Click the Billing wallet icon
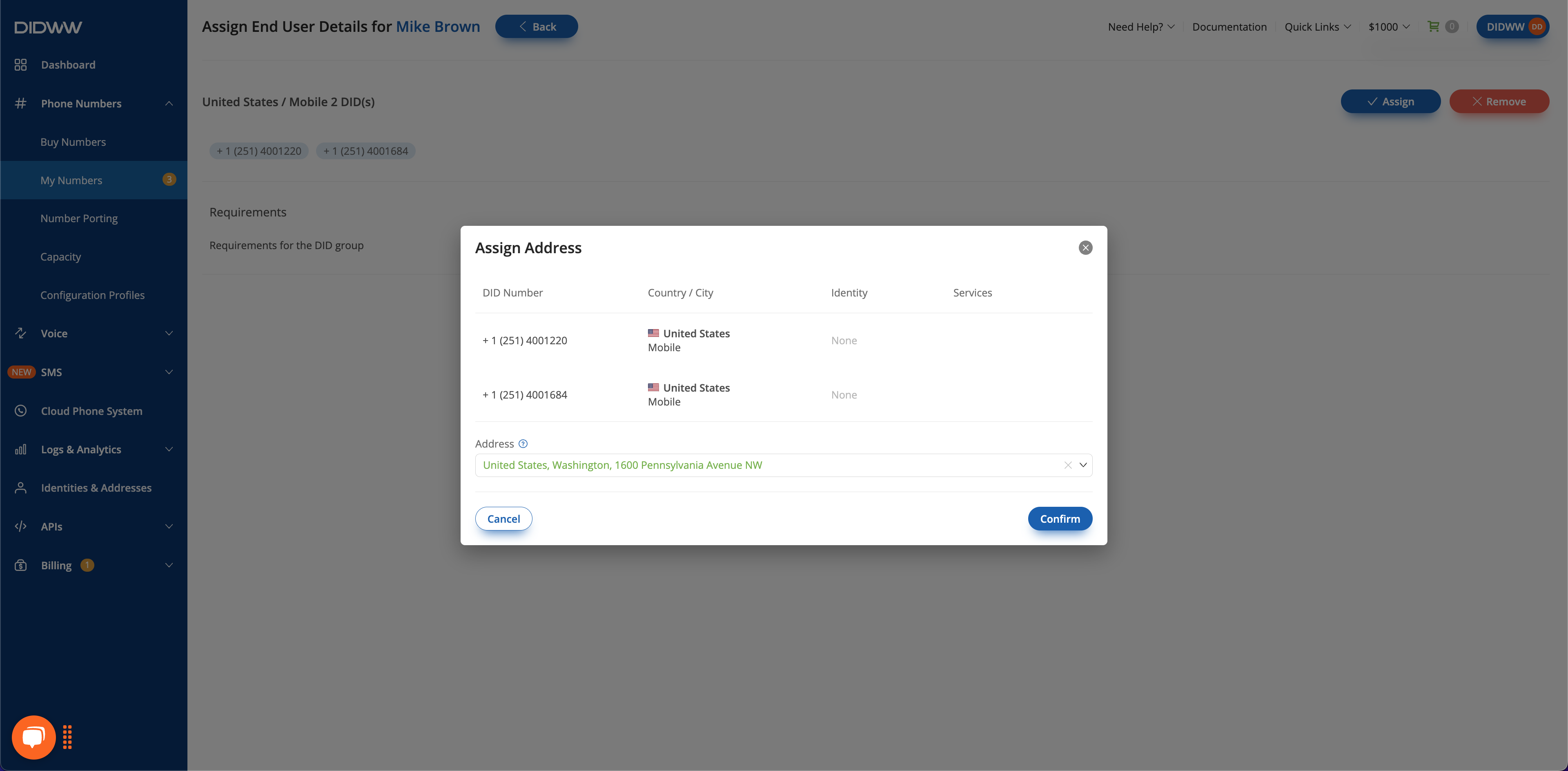Viewport: 1568px width, 771px height. (x=21, y=565)
